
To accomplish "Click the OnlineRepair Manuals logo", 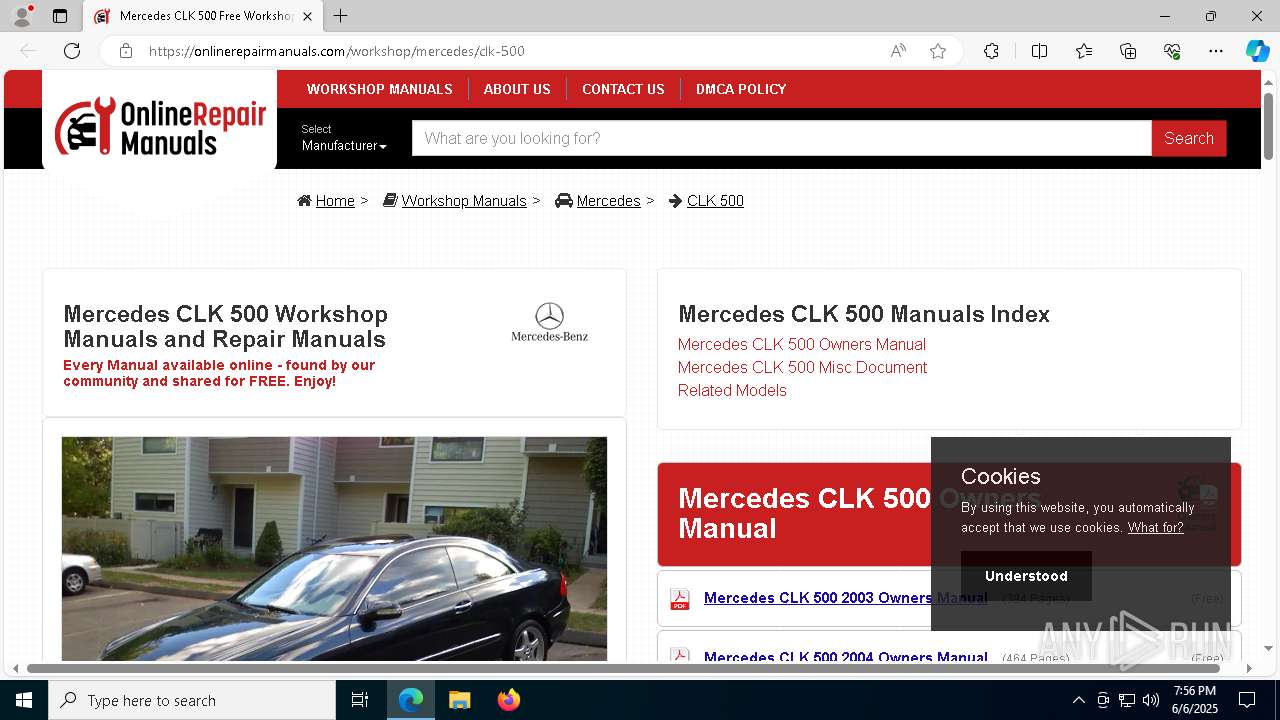I will (x=160, y=126).
